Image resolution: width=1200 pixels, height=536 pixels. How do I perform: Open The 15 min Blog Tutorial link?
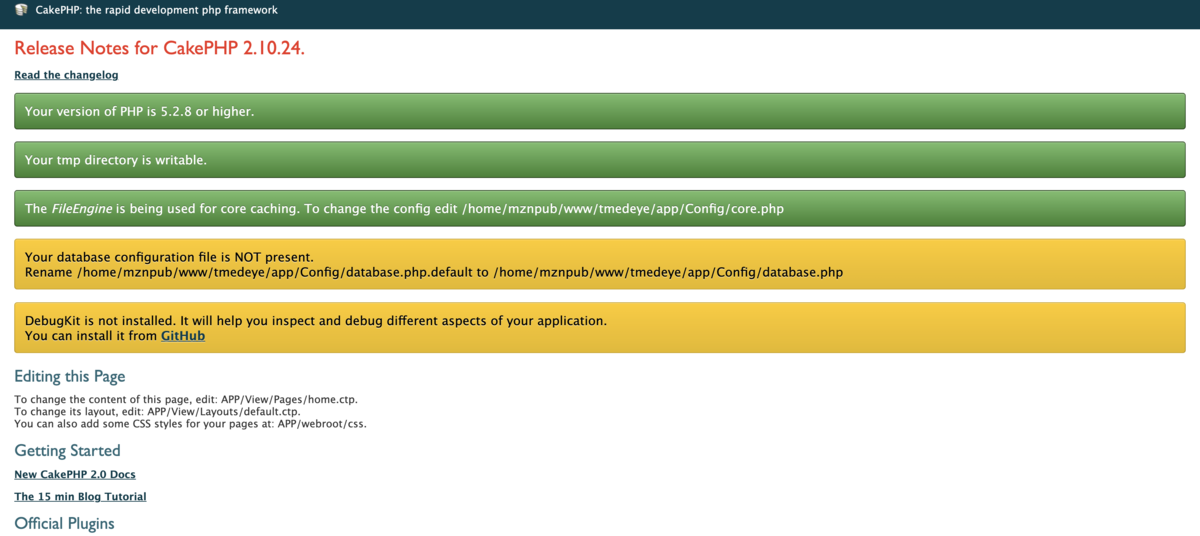pyautogui.click(x=80, y=496)
